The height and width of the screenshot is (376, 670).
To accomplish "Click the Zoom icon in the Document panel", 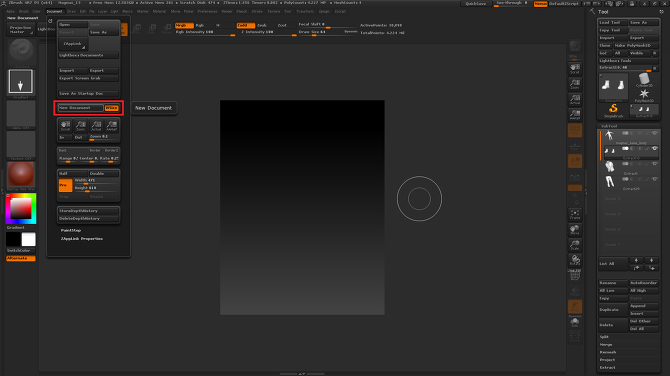I will click(81, 126).
